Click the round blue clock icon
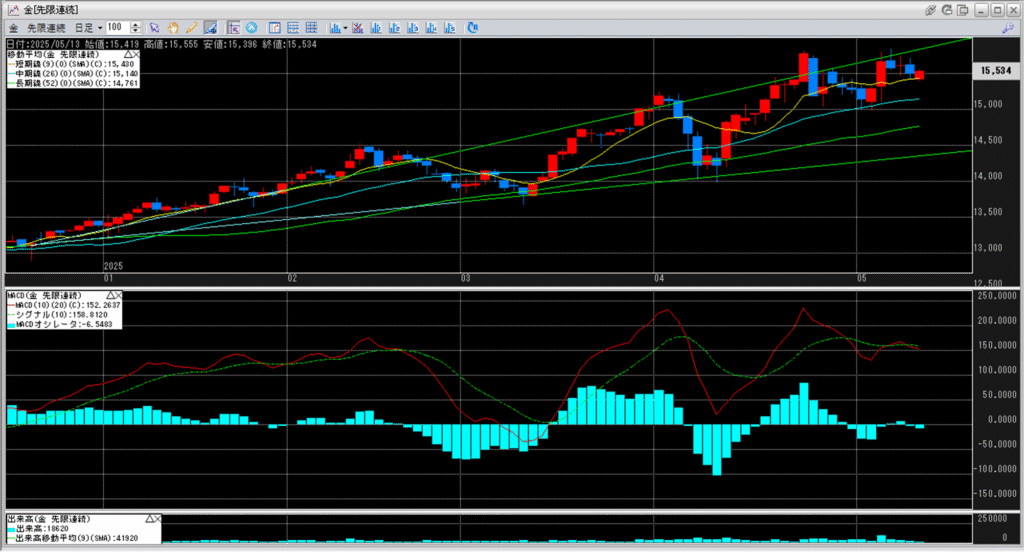 tap(251, 27)
